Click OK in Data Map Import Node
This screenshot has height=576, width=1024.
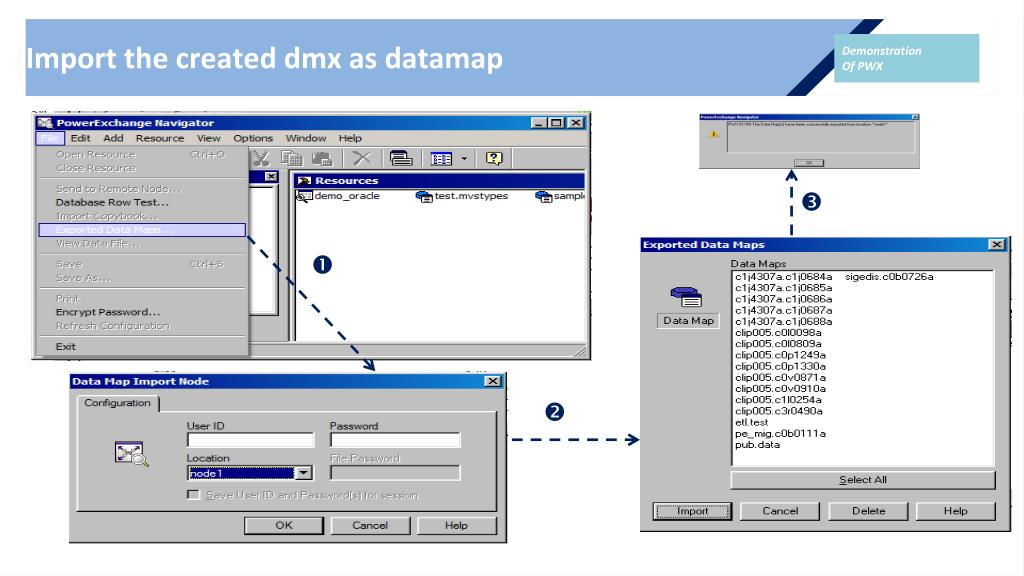click(x=284, y=526)
